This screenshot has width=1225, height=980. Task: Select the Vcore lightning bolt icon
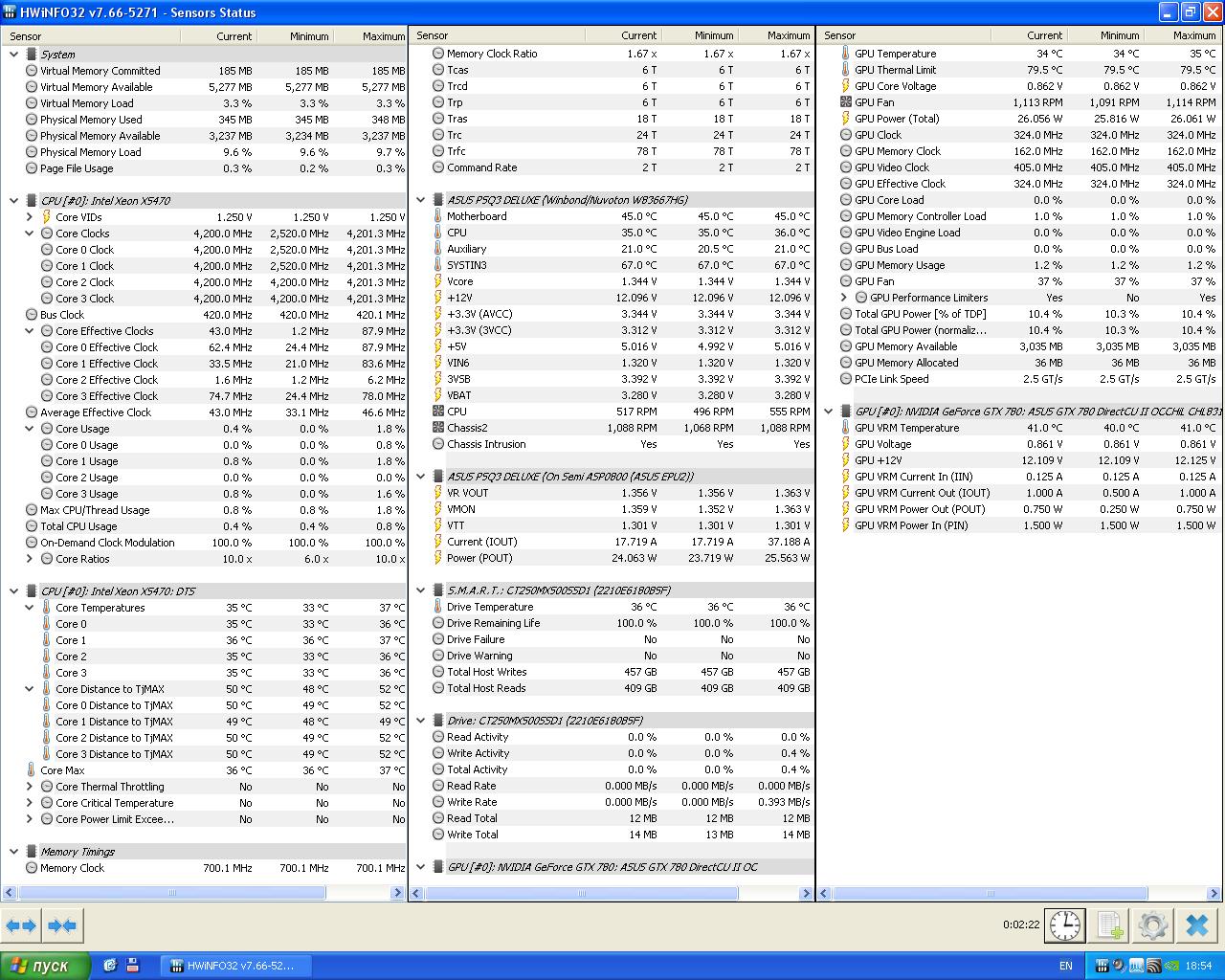point(438,281)
